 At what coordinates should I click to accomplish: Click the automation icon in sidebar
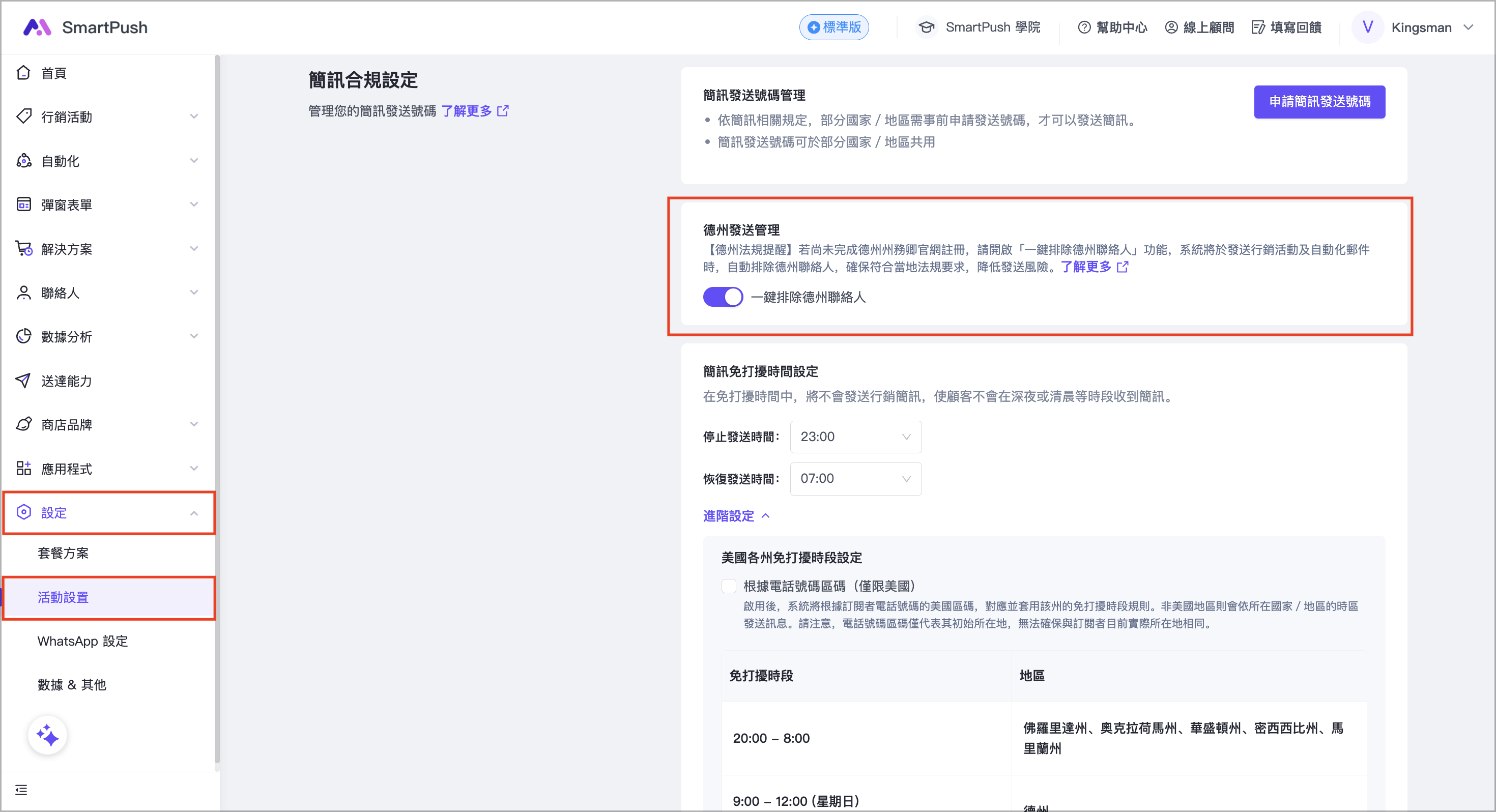(x=23, y=160)
